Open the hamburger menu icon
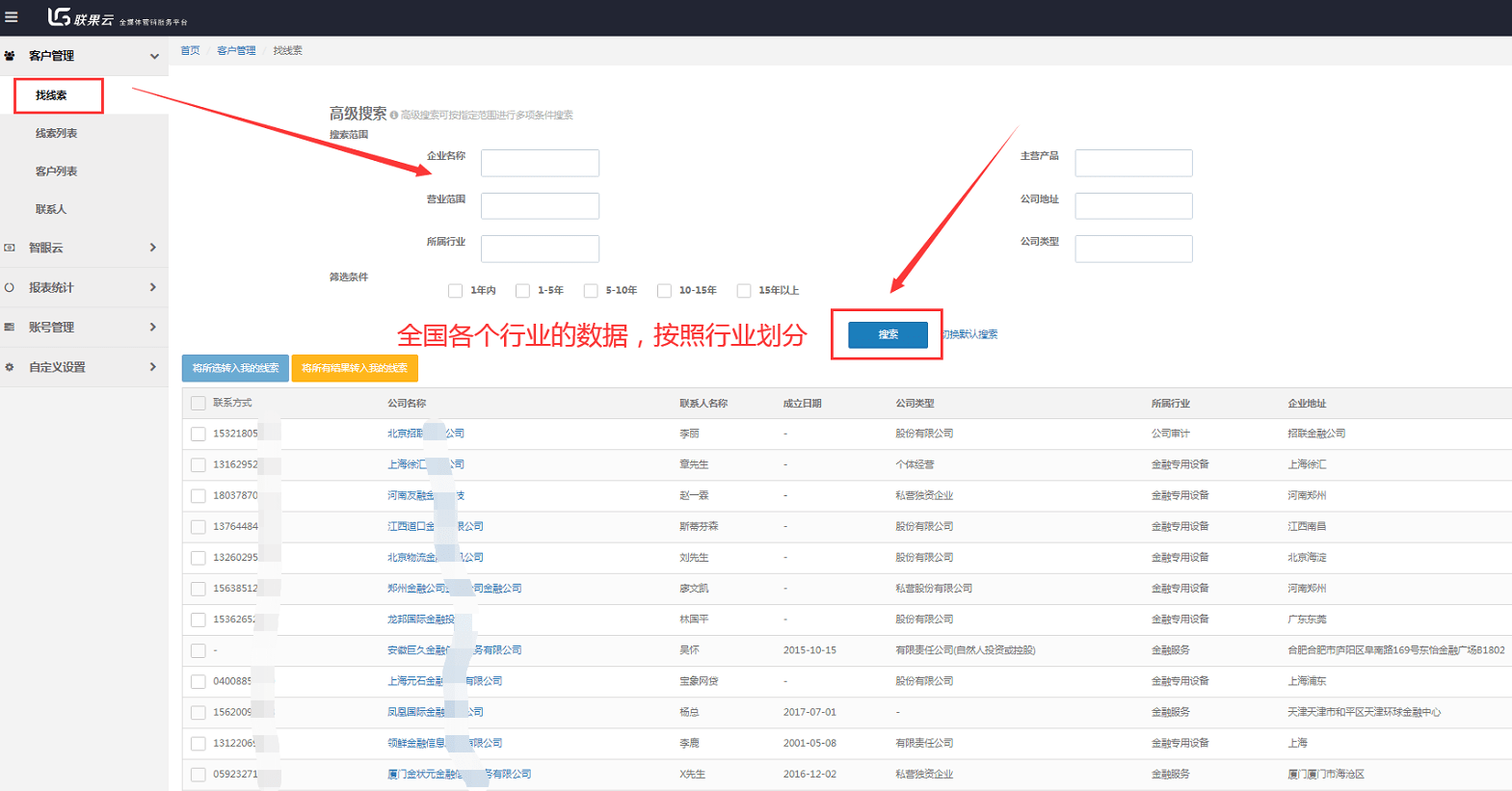Image resolution: width=1512 pixels, height=791 pixels. point(12,16)
